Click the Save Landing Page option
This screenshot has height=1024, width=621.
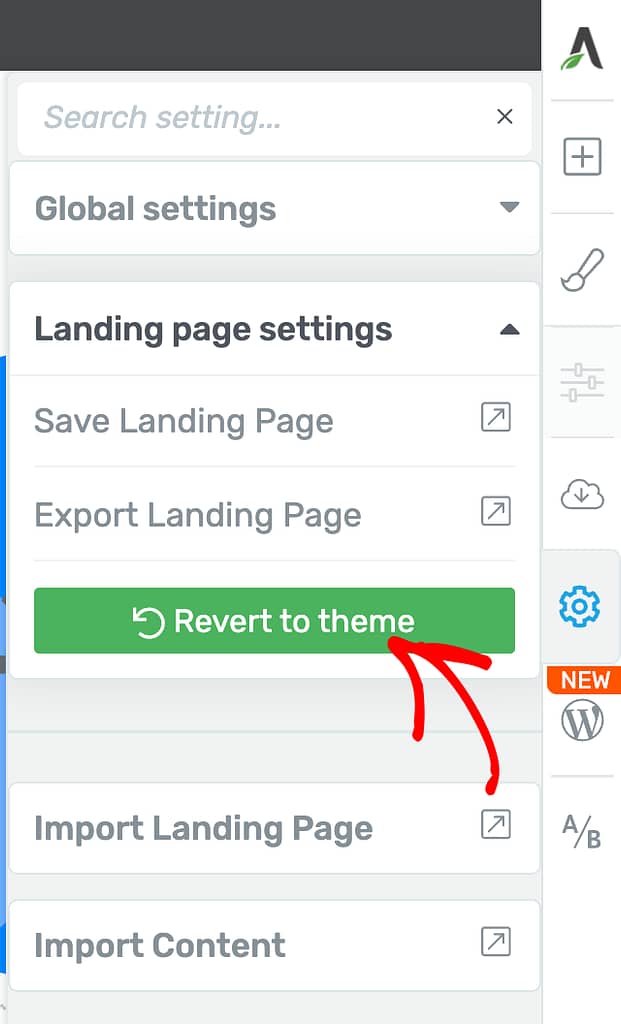[x=274, y=421]
